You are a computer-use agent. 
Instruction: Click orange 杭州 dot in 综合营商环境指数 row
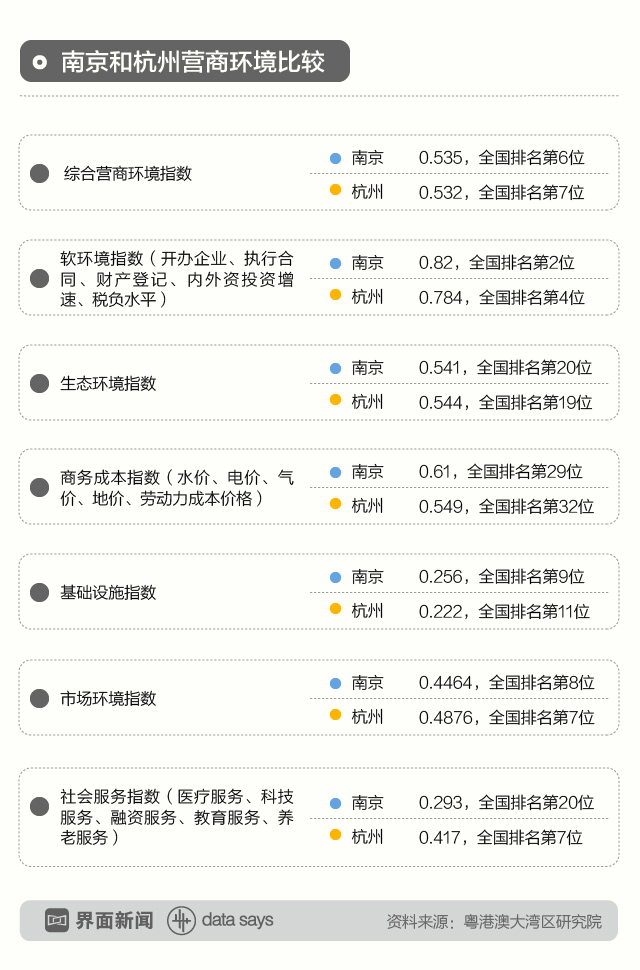coord(336,190)
